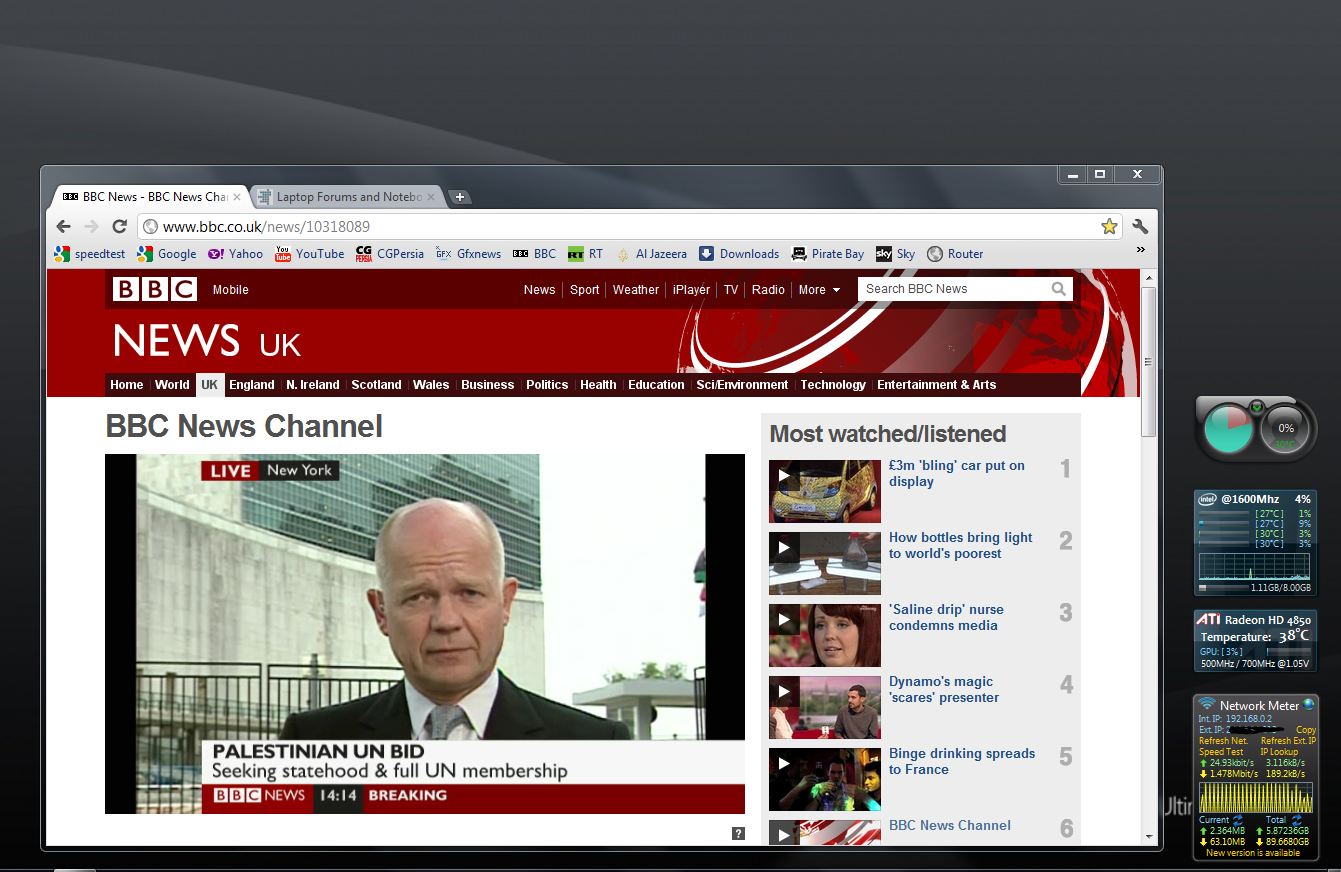Open the speedtest bookmark
Screen dimensions: 1341x872
(x=90, y=254)
